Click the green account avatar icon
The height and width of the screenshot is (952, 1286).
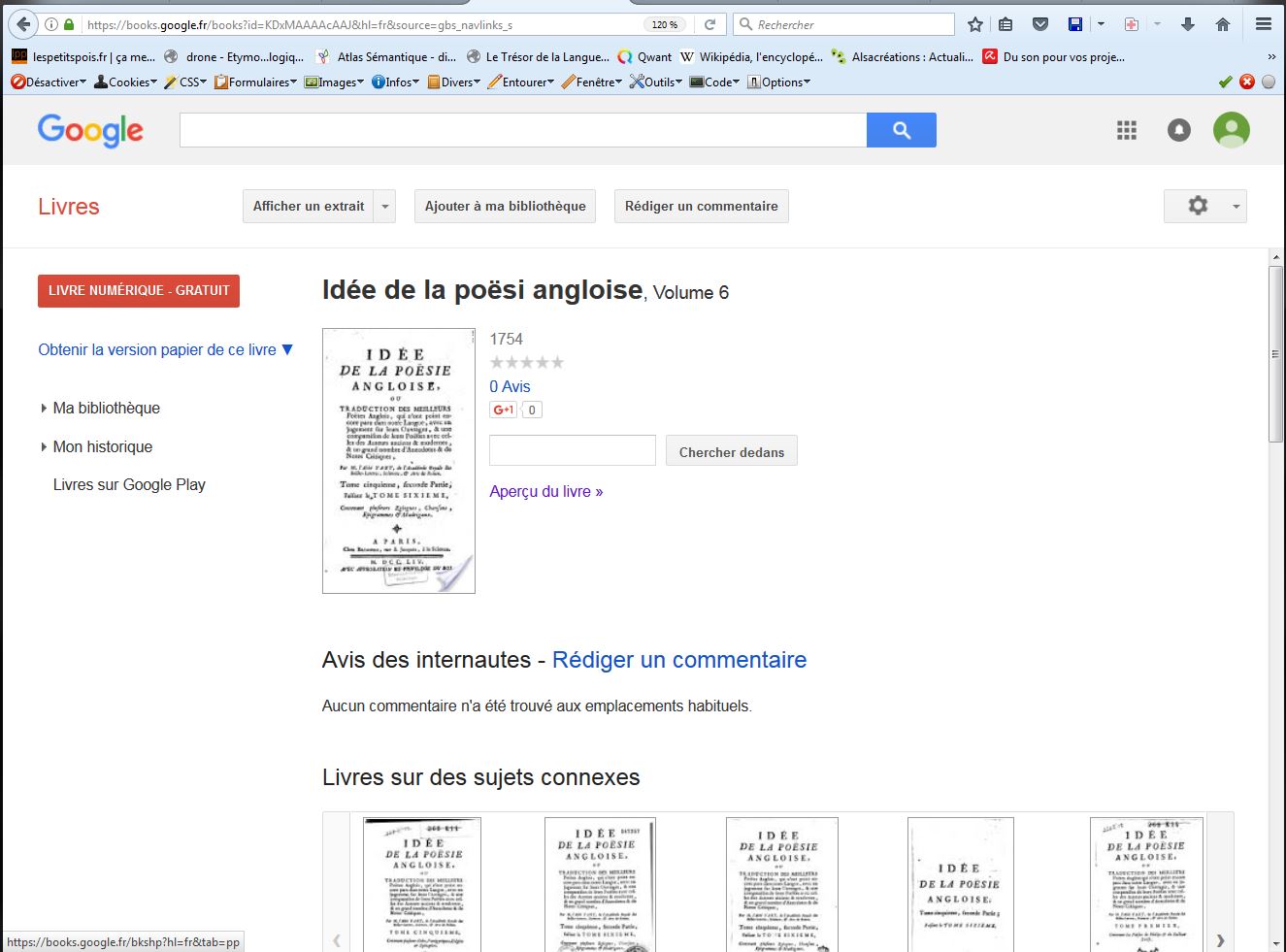(1231, 130)
